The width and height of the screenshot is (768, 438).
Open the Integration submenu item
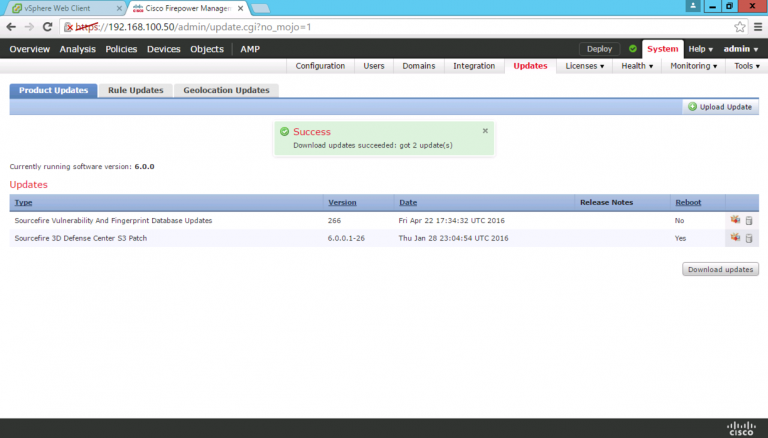pyautogui.click(x=474, y=66)
